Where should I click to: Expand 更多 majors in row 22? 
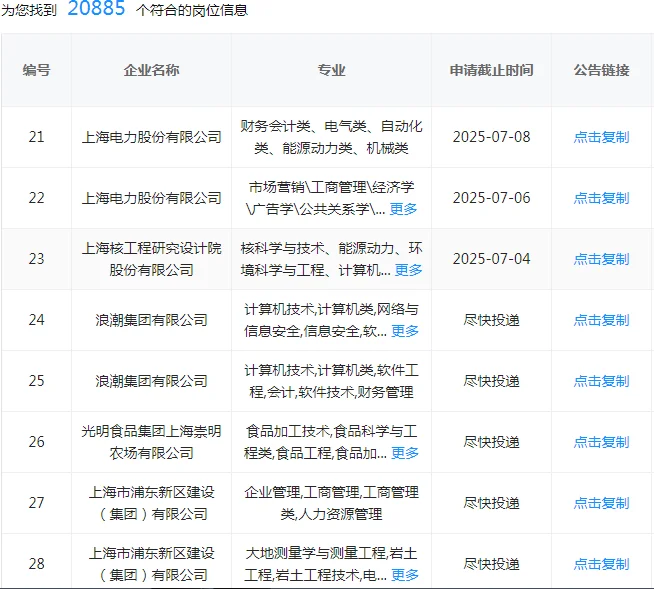(x=403, y=209)
